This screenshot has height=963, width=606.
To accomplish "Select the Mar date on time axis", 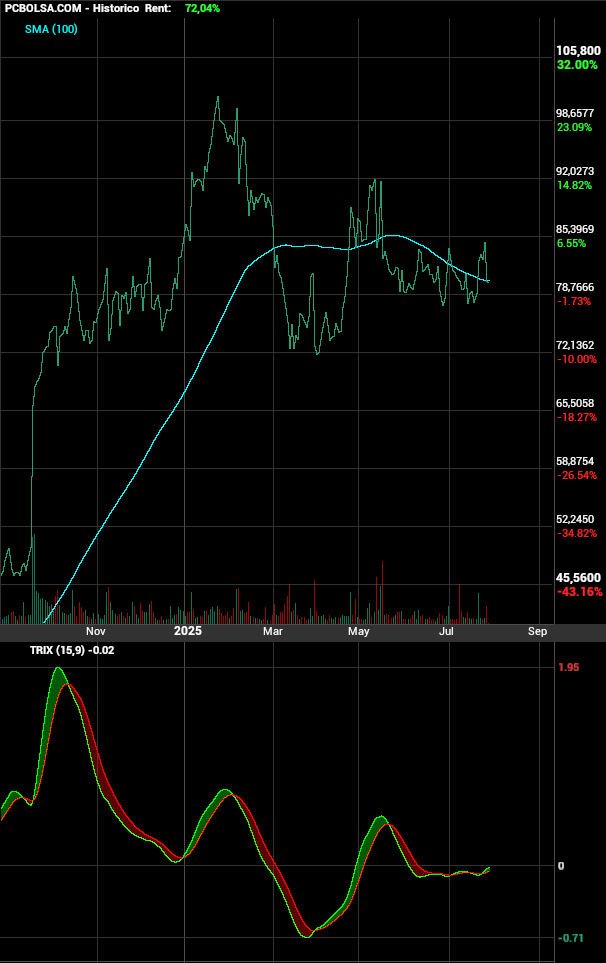I will click(x=273, y=631).
